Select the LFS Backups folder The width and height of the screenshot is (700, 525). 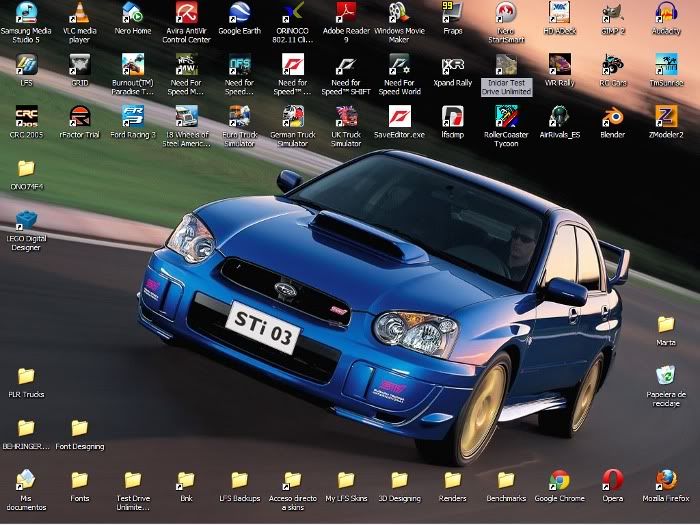[239, 480]
